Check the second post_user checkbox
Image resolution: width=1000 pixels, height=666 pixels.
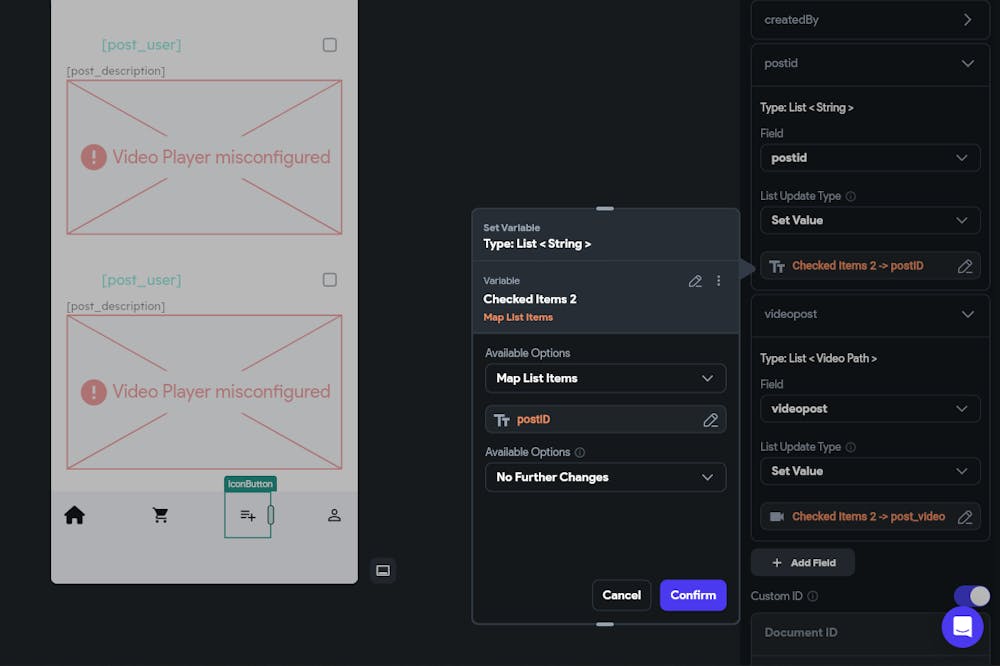[330, 280]
